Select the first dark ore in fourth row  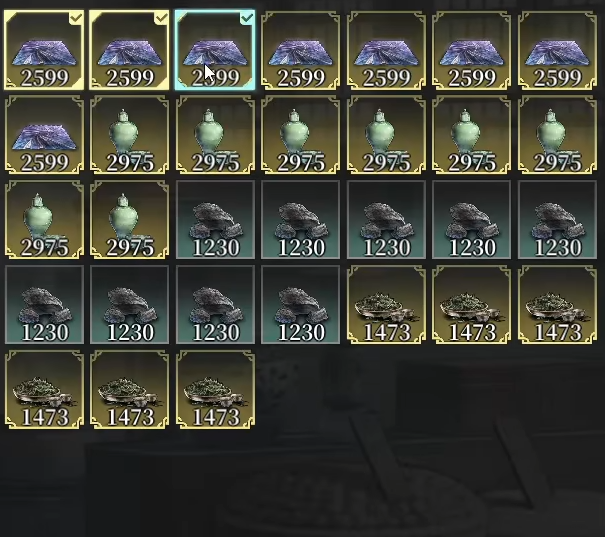pos(44,305)
